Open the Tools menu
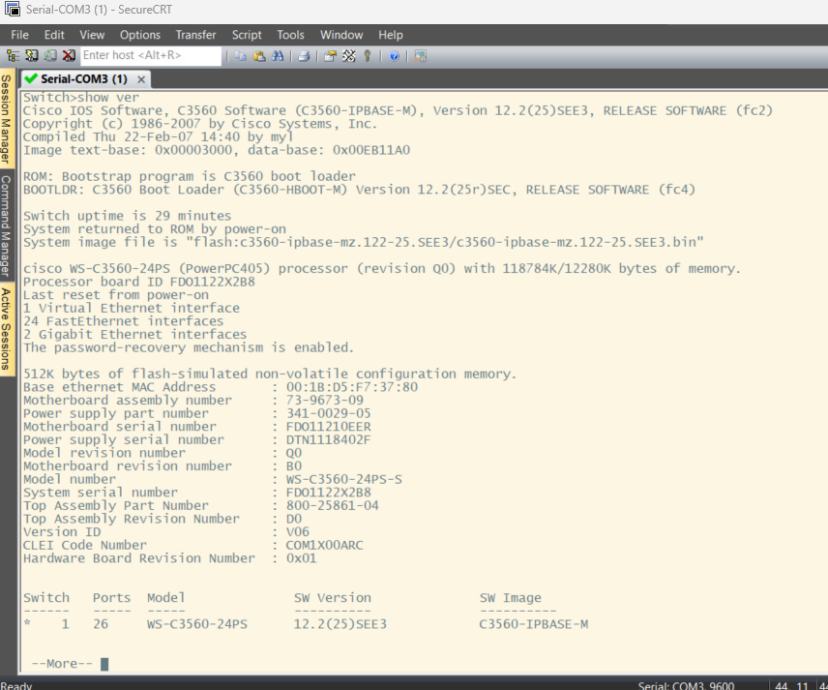This screenshot has height=690, width=828. click(290, 35)
